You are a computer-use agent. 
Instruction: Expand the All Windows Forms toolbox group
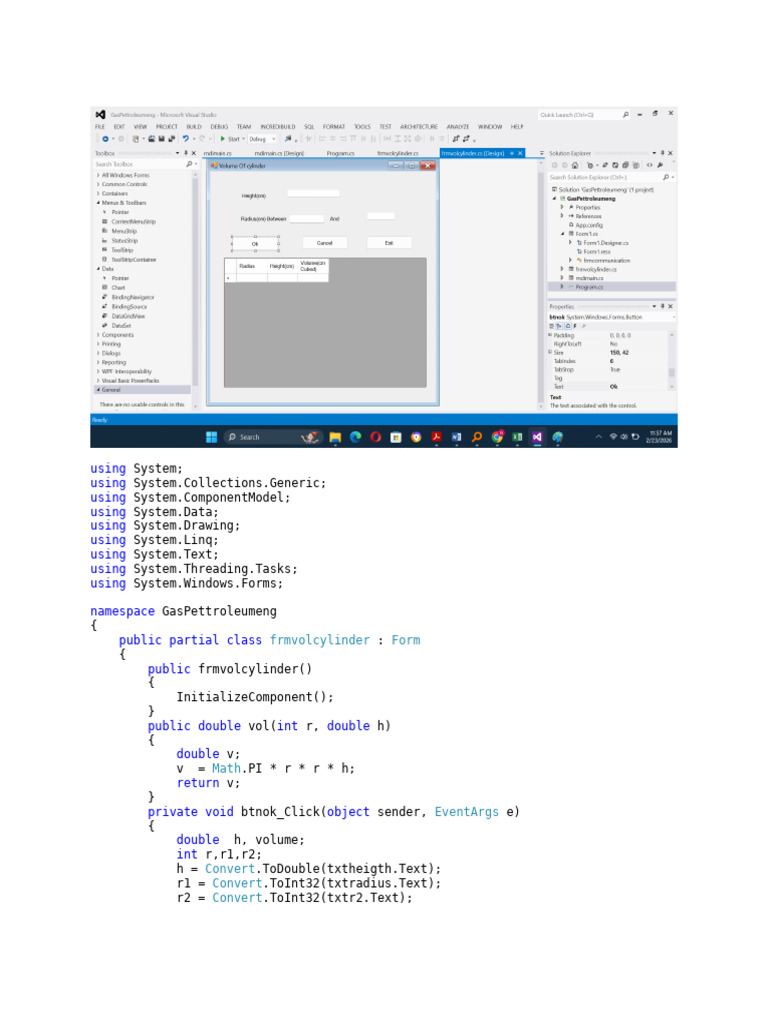point(99,175)
